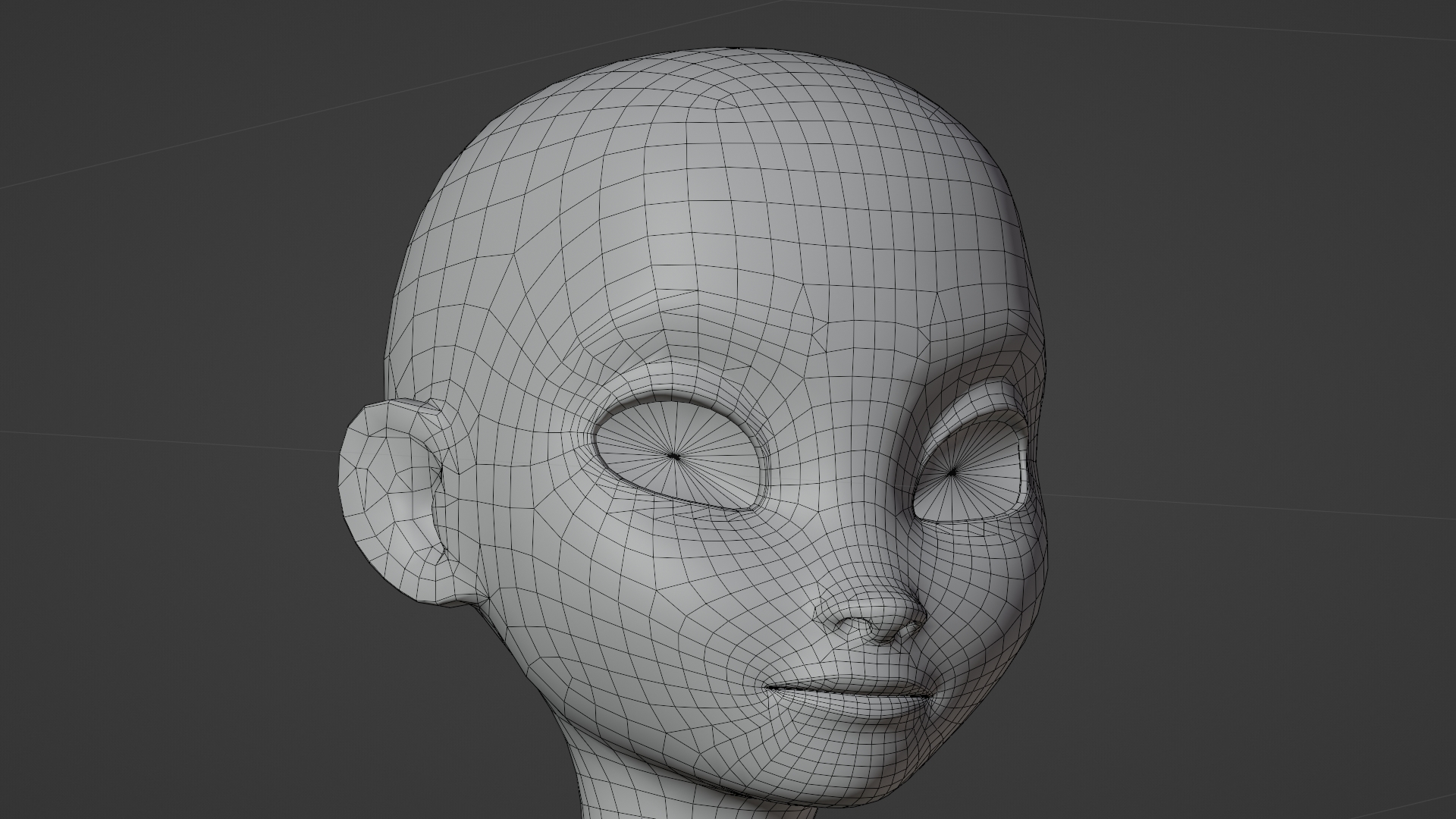The image size is (1456, 819).
Task: Click the center vertex of the left eye socket
Action: click(x=674, y=456)
